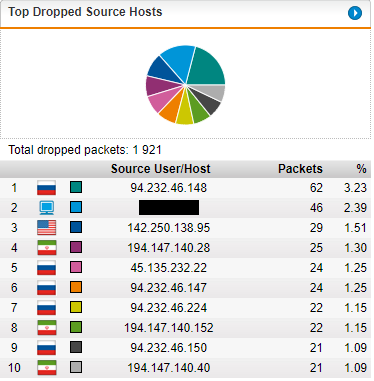Screen dimensions: 374x381
Task: Click the Iran flag in row 10
Action: tap(46, 368)
